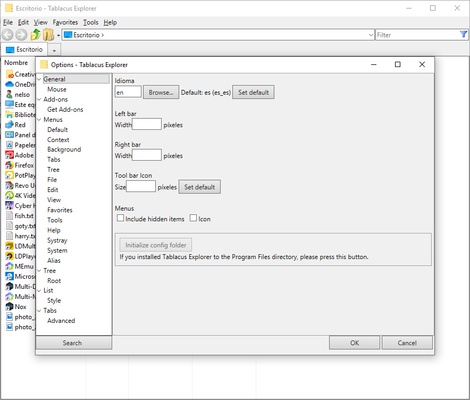Collapse the Menus tree node
470x400 pixels.
pos(39,119)
